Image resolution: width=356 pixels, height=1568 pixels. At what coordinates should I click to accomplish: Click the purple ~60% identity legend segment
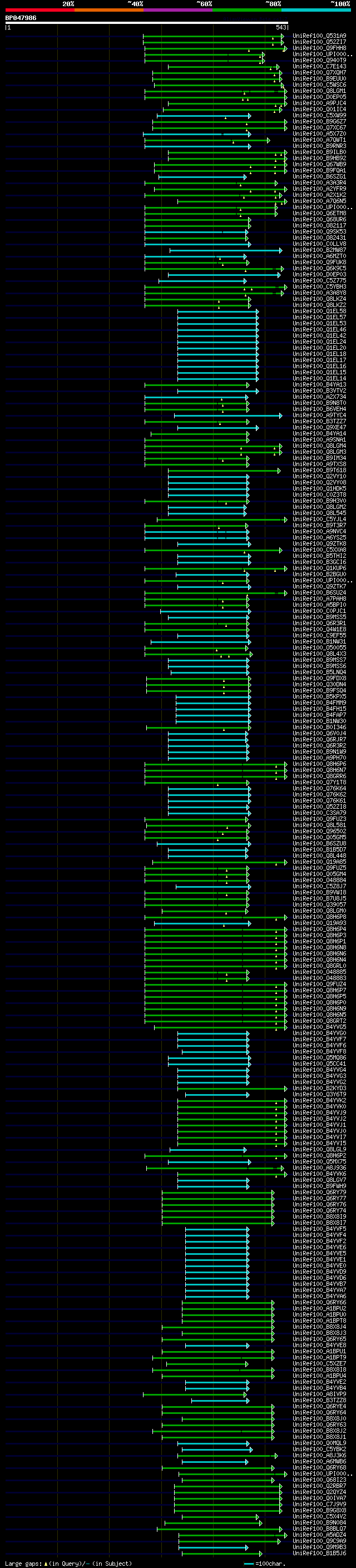tap(179, 10)
